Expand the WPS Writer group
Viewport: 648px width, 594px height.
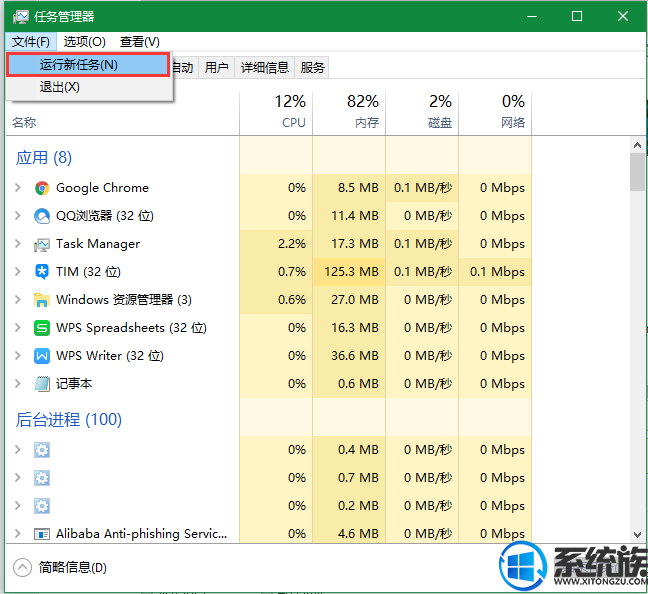point(17,355)
